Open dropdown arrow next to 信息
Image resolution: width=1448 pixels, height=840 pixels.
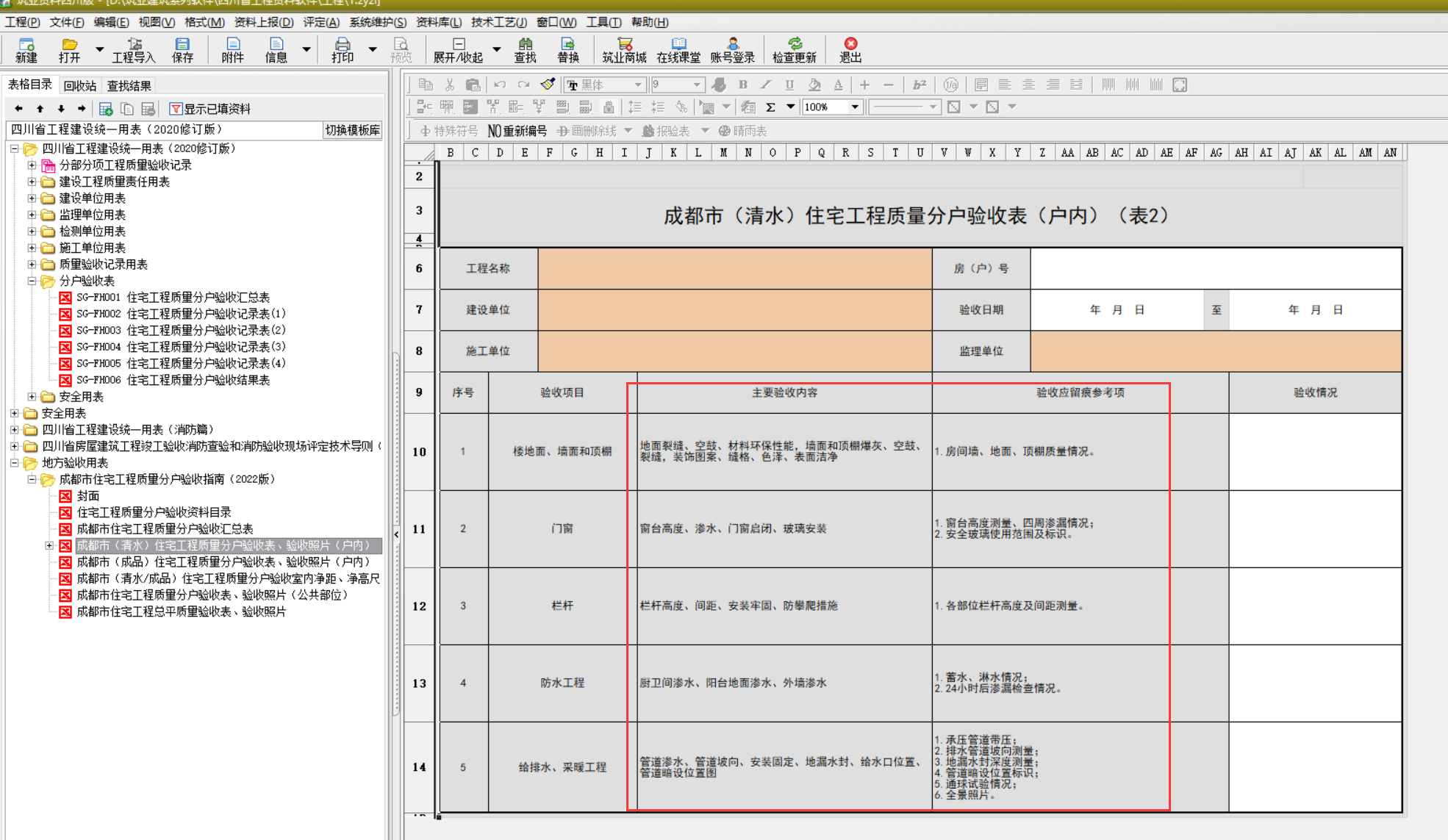coord(306,49)
